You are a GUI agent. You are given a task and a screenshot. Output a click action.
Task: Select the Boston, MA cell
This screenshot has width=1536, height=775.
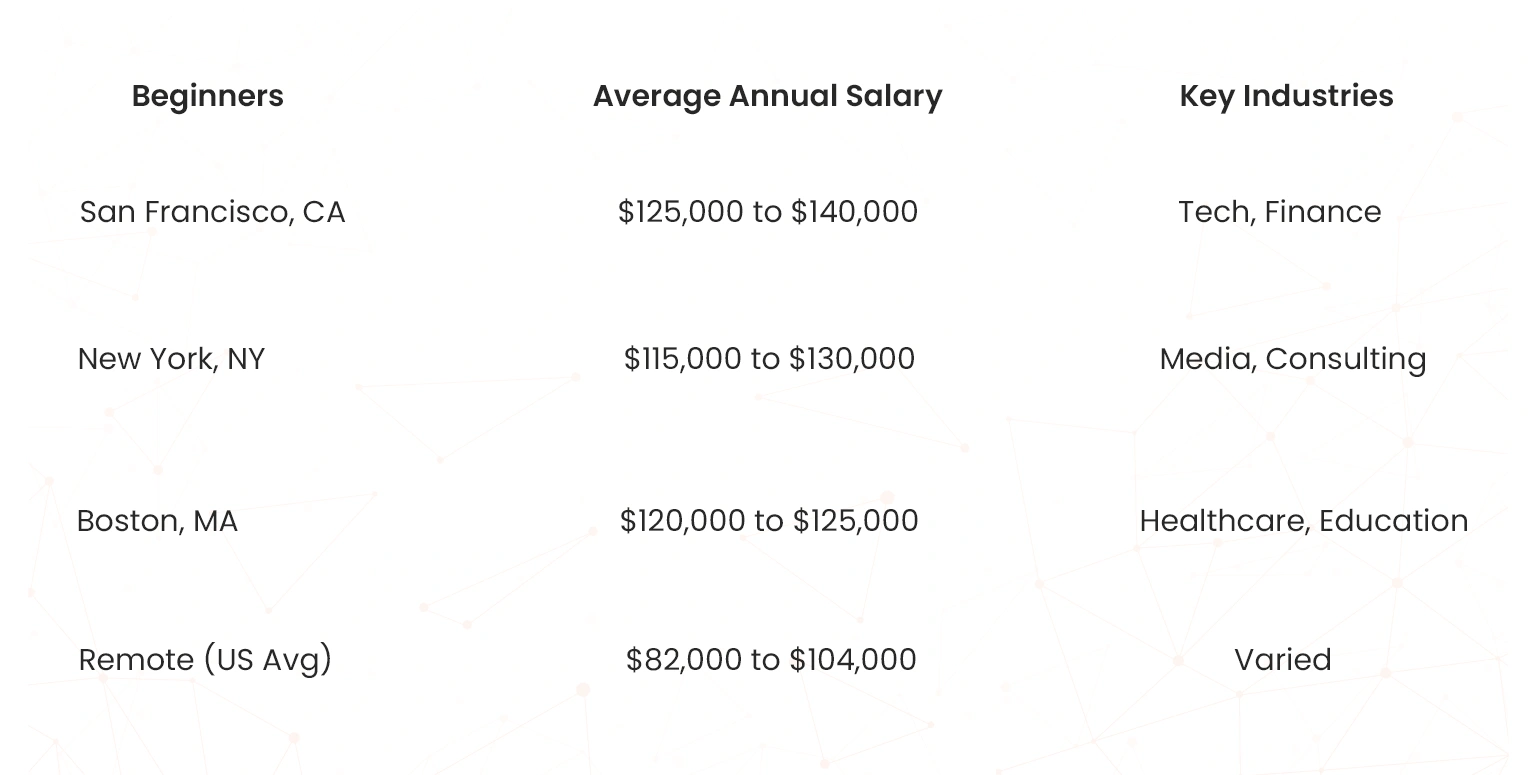click(x=157, y=521)
